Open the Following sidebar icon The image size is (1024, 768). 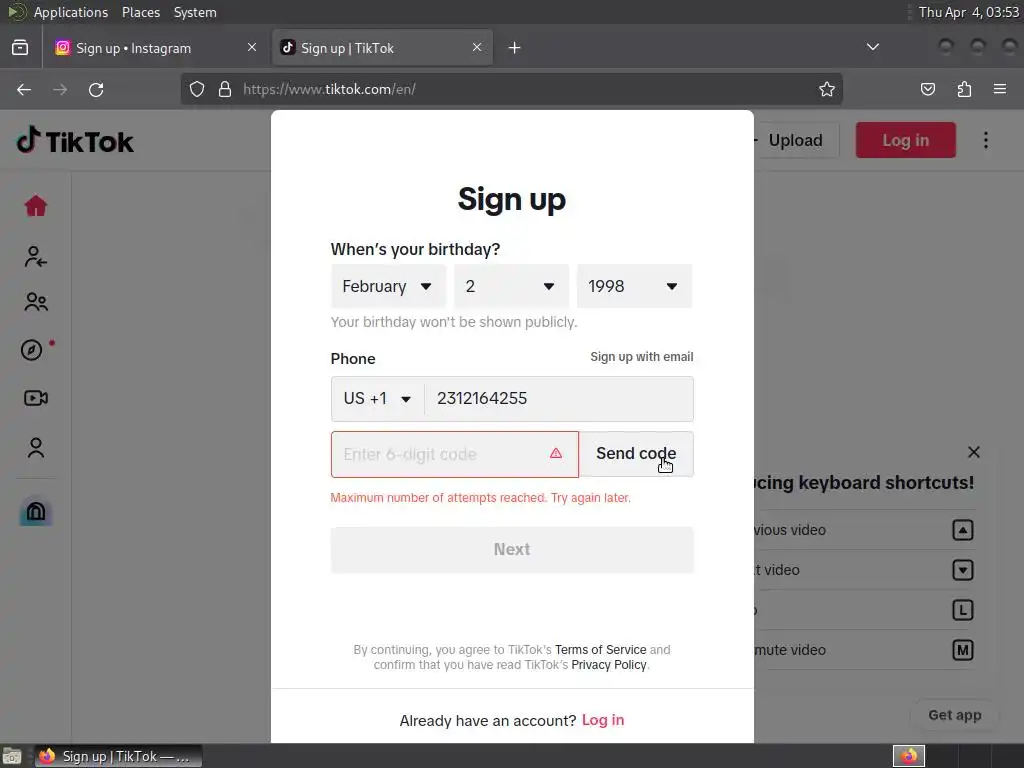click(36, 257)
